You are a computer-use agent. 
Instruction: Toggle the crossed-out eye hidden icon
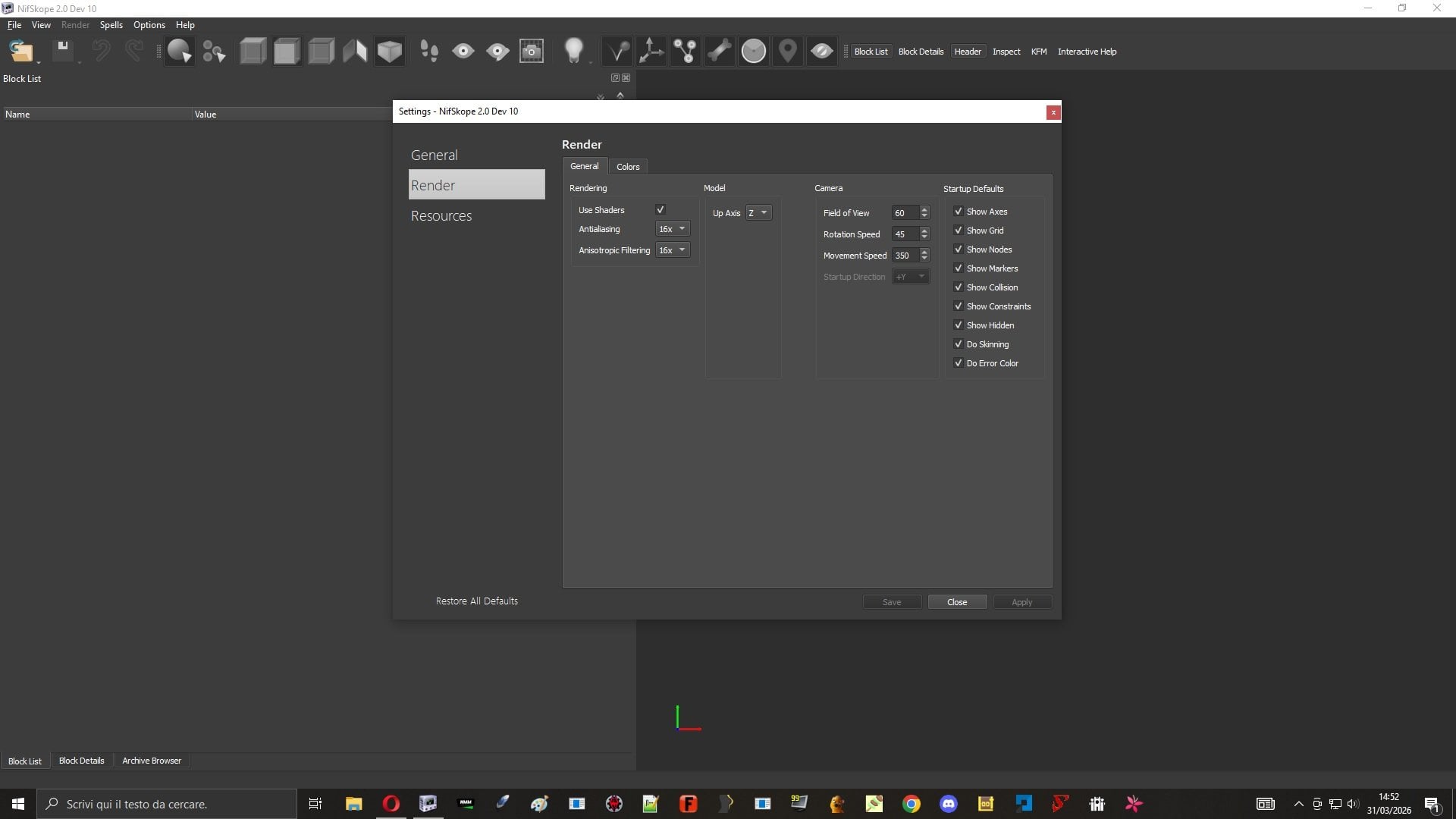tap(822, 52)
